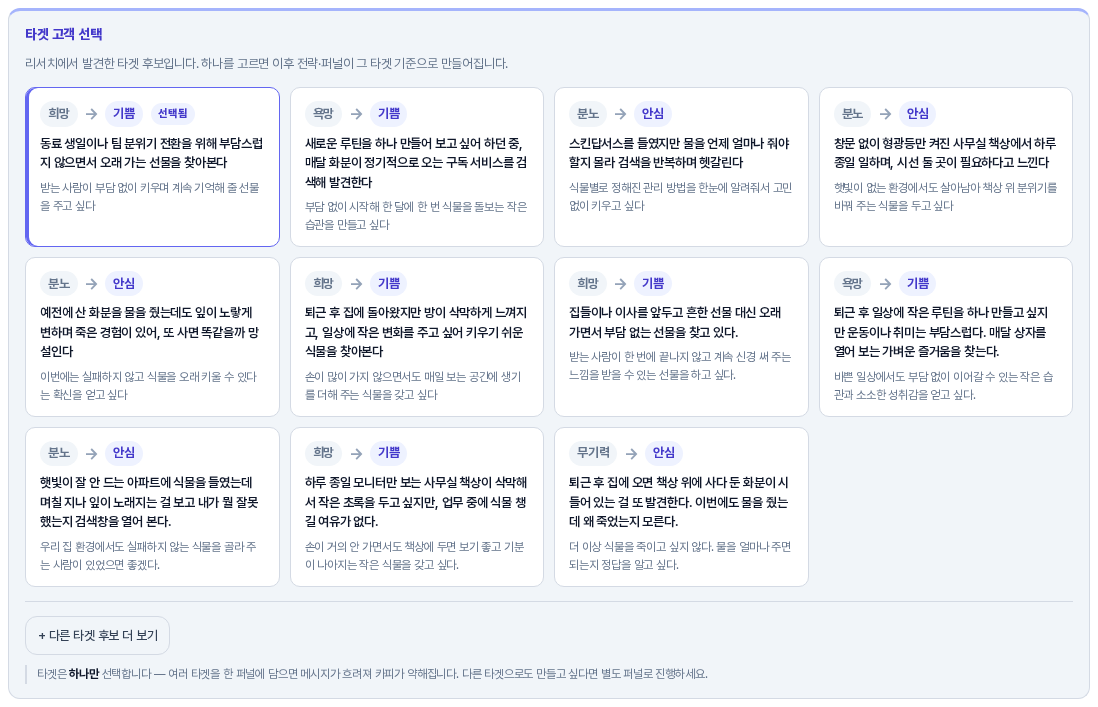Image resolution: width=1098 pixels, height=707 pixels.
Task: Click the arrow icon in the 창문 없이 형광등 card
Action: point(885,113)
